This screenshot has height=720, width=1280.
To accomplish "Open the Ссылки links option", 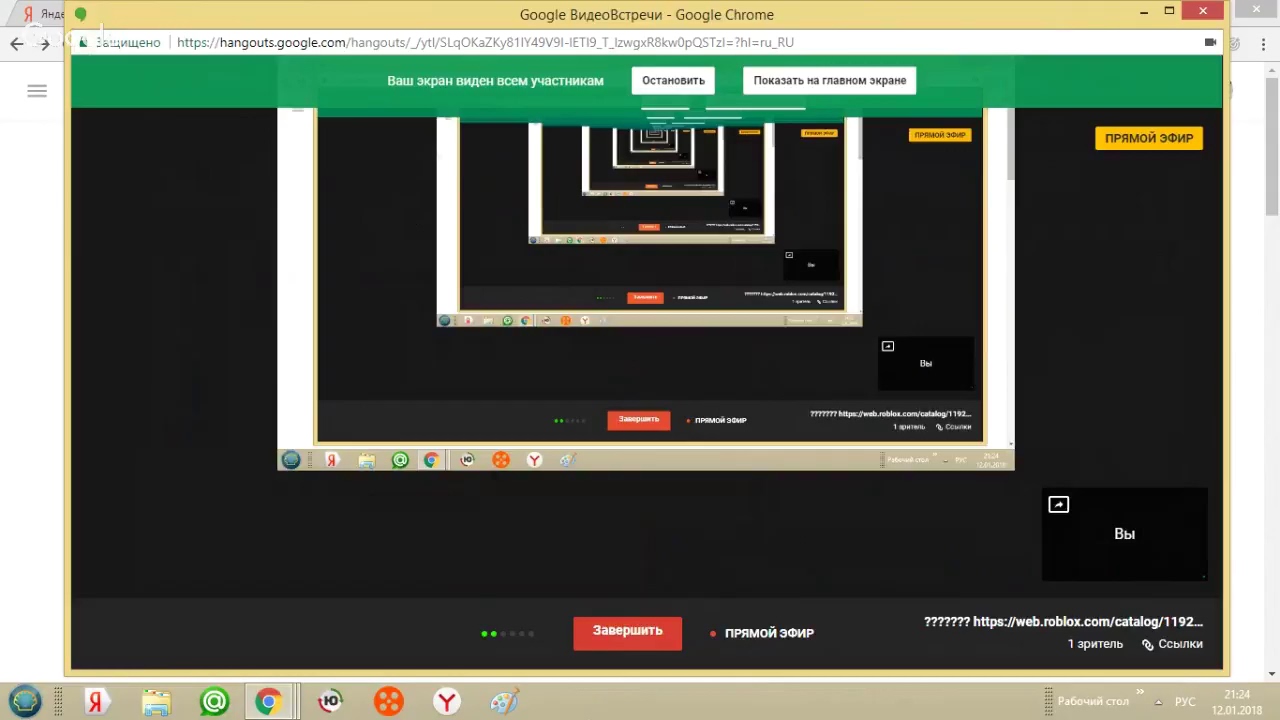I will click(x=1172, y=644).
